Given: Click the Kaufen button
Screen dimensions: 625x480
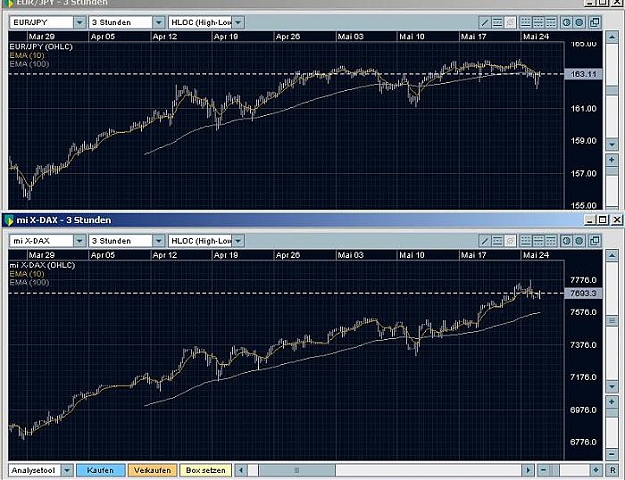Looking at the screenshot, I should (x=100, y=470).
